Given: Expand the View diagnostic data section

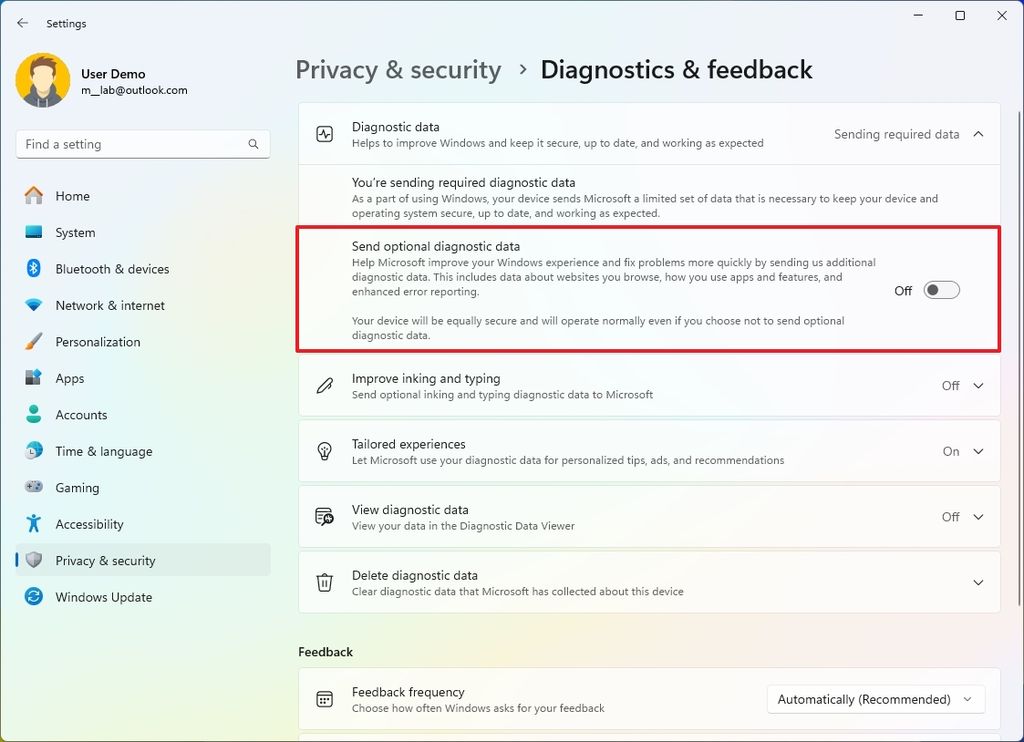Looking at the screenshot, I should click(978, 517).
